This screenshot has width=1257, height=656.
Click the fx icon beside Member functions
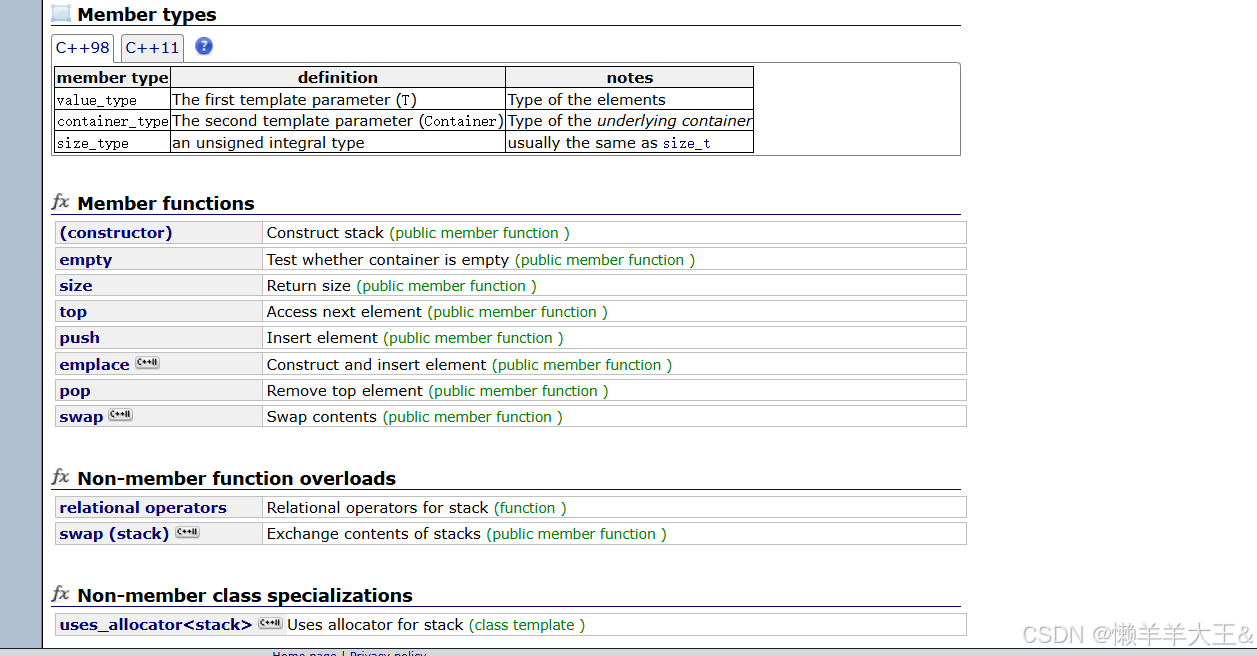[x=61, y=202]
